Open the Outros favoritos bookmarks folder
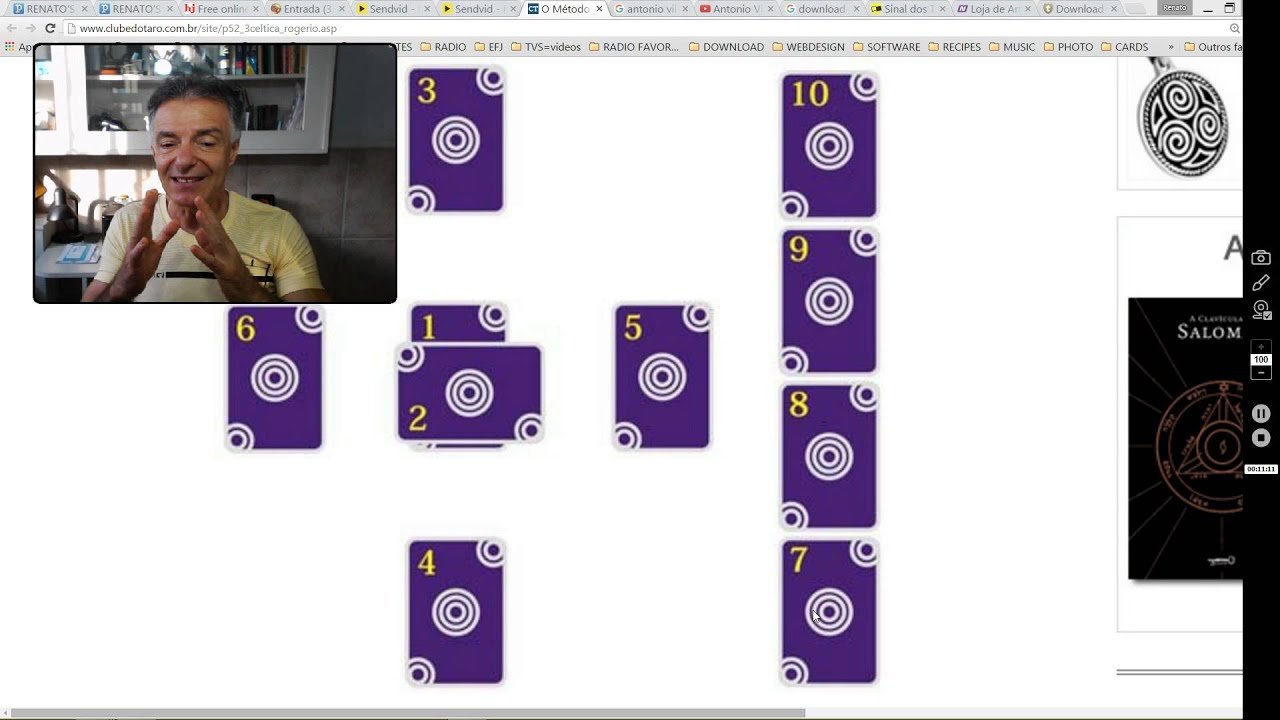 (1212, 47)
